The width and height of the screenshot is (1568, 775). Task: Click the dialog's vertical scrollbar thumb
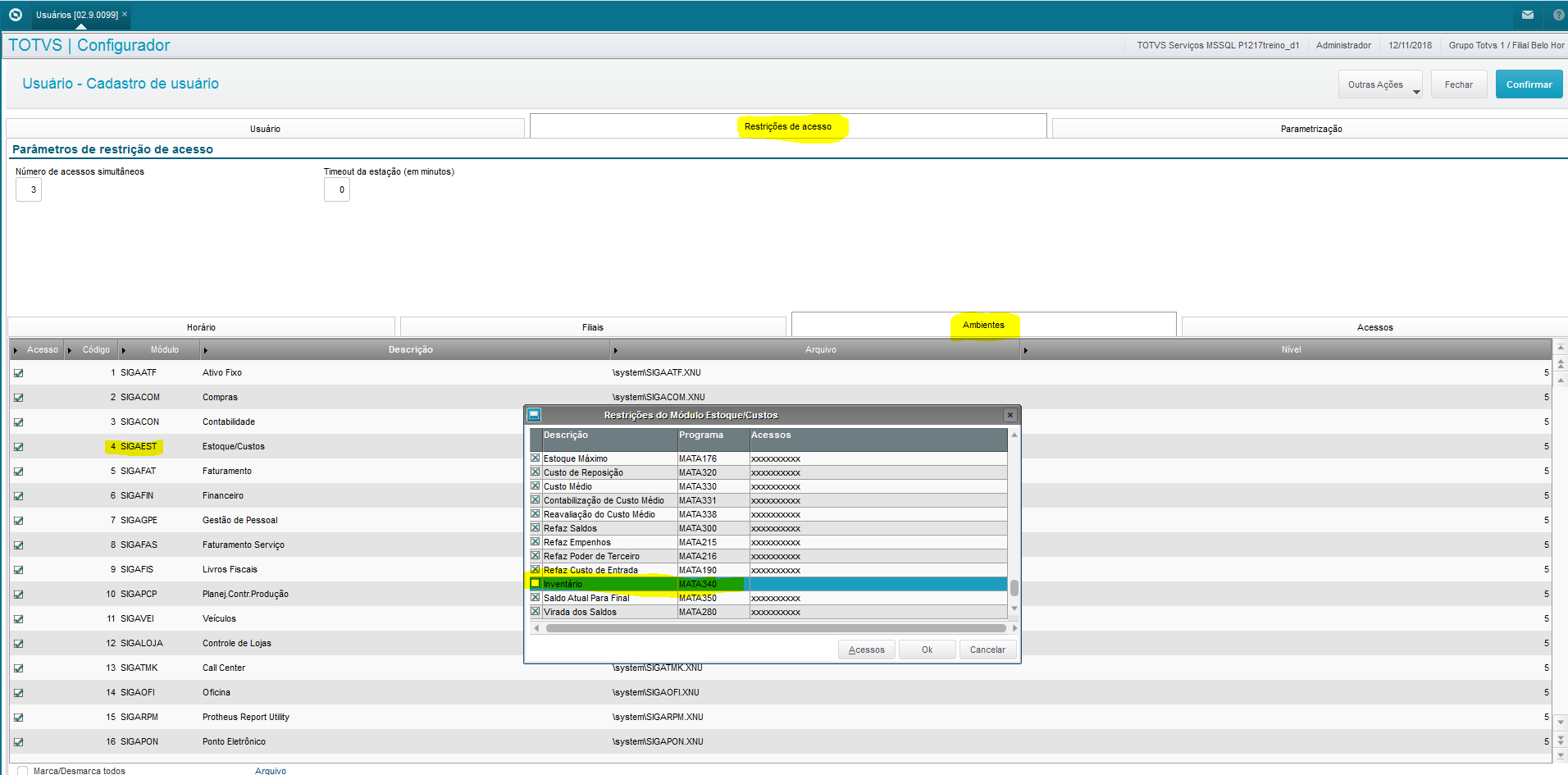coord(1014,588)
